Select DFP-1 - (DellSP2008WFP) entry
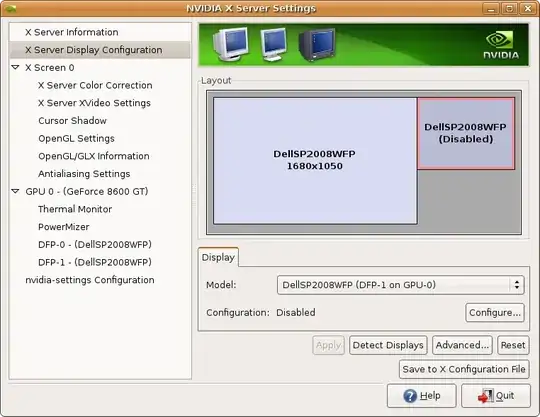This screenshot has height=417, width=540. click(x=95, y=262)
